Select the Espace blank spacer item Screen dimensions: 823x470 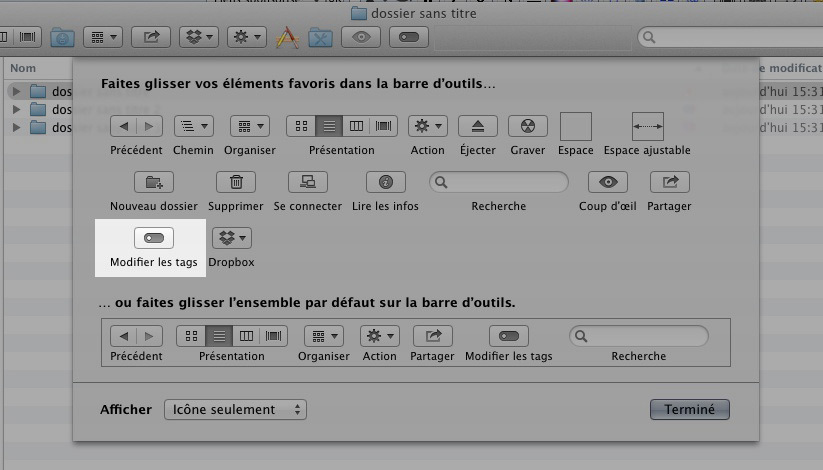pyautogui.click(x=576, y=126)
